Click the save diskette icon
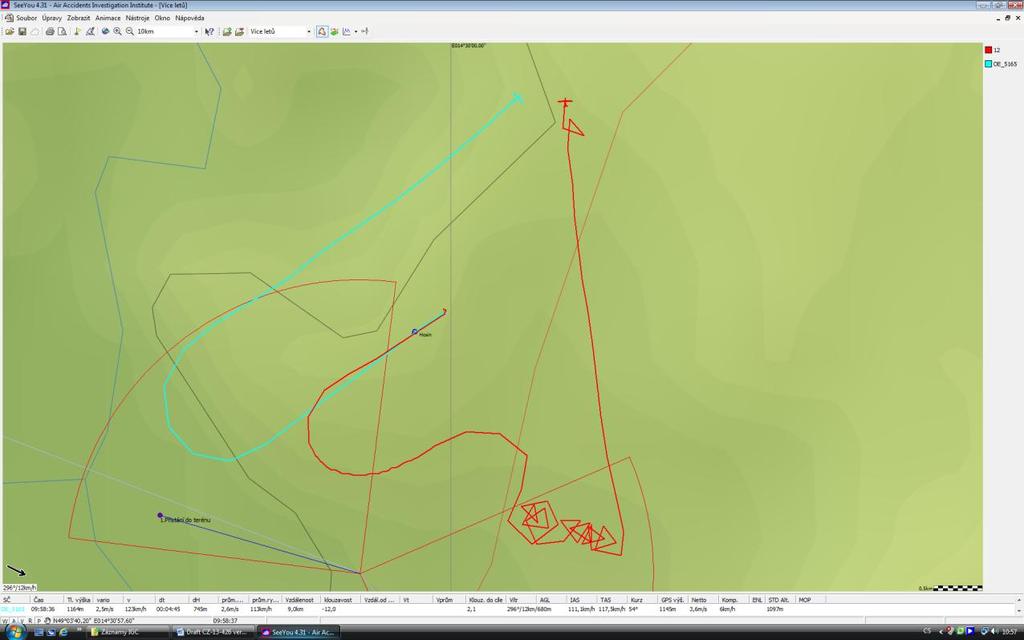1024x640 pixels. point(22,31)
